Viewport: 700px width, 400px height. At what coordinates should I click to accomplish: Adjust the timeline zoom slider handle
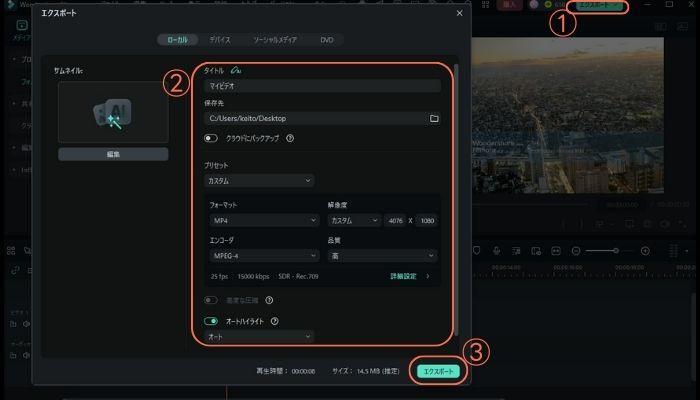coord(616,251)
